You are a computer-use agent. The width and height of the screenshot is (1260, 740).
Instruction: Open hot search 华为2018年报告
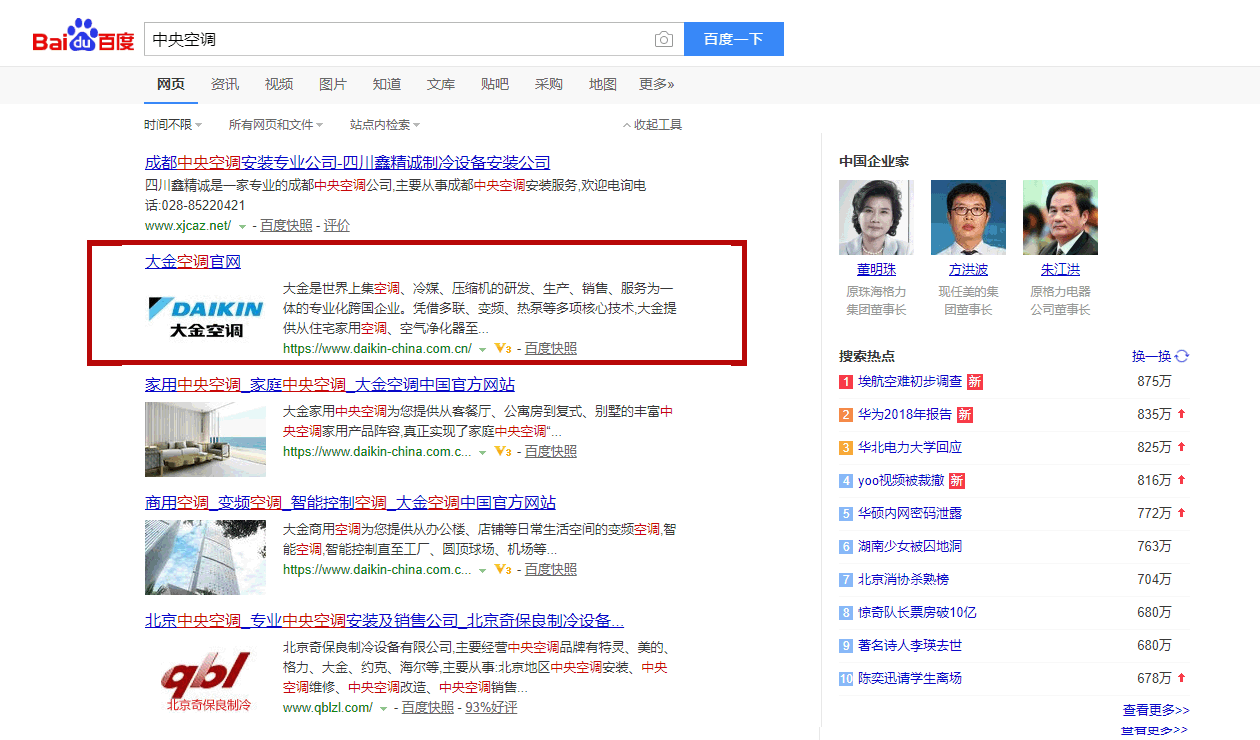pos(905,414)
